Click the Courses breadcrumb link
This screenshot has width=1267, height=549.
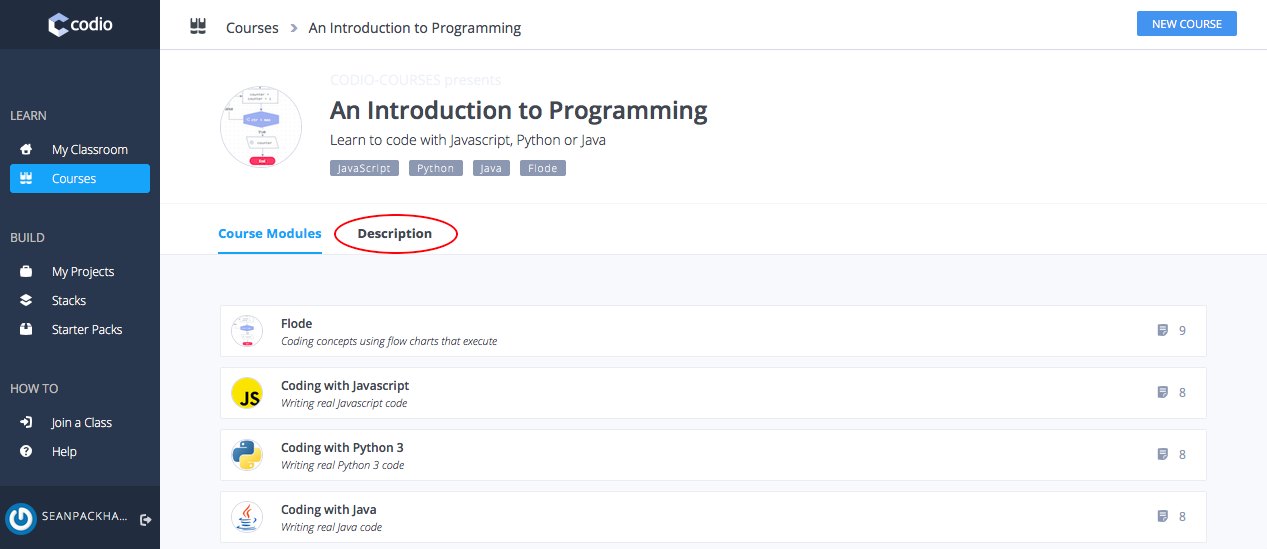(x=252, y=28)
